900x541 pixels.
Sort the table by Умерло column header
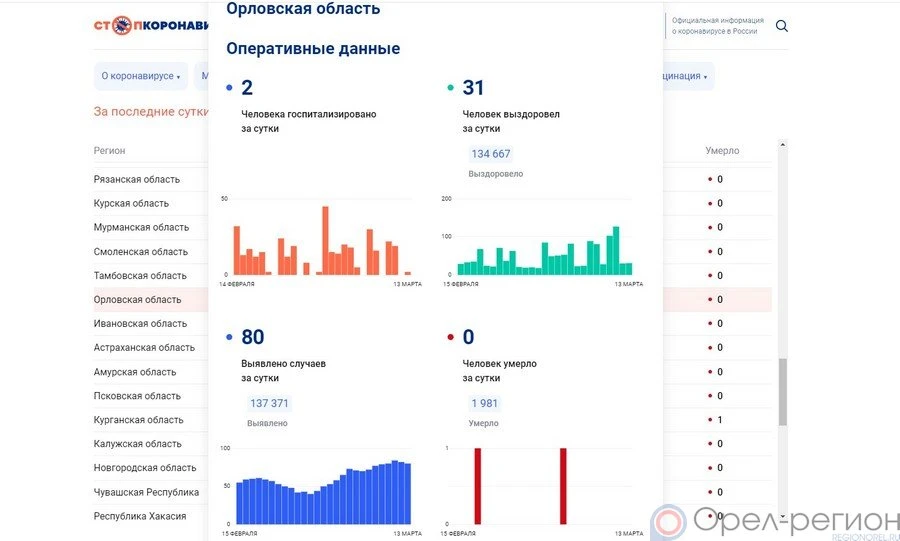pos(722,151)
